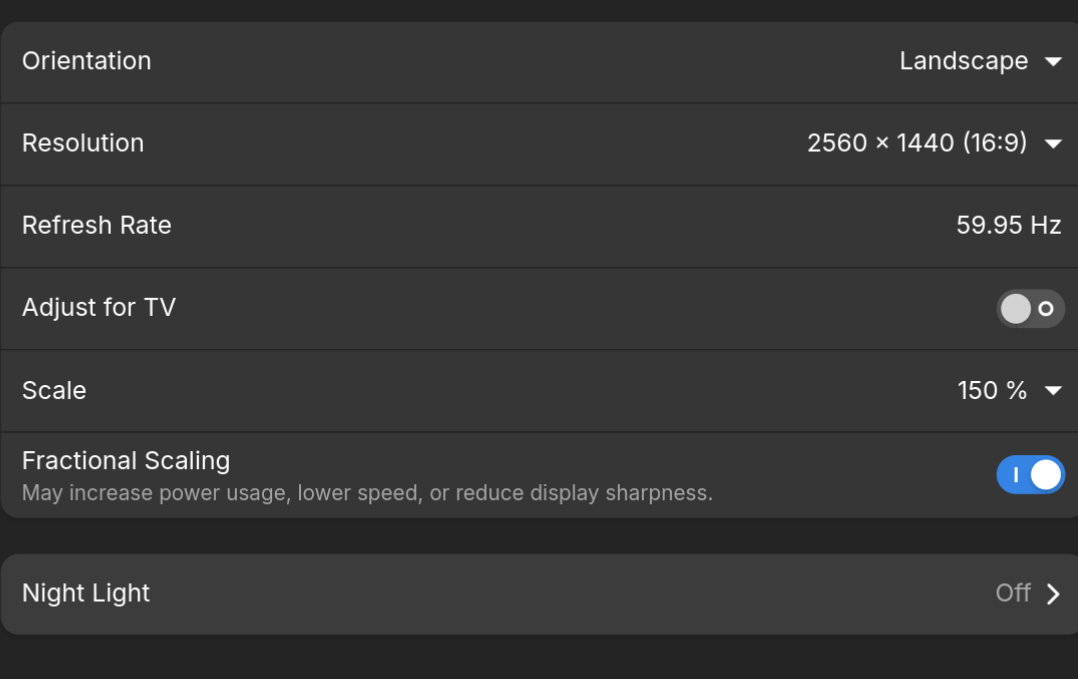The height and width of the screenshot is (679, 1078).
Task: Open the Landscape orientation dropdown
Action: [963, 61]
